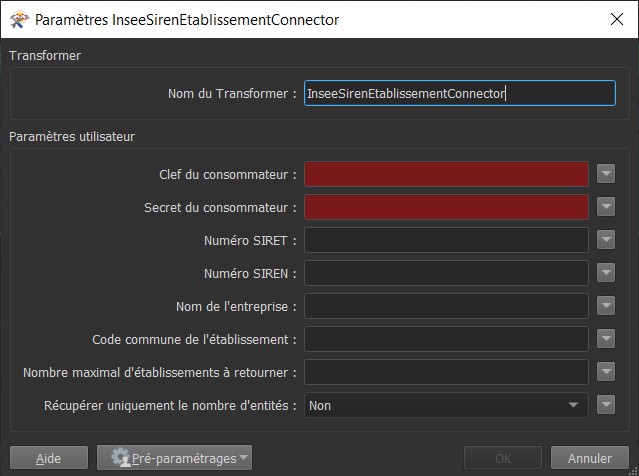The width and height of the screenshot is (639, 476).
Task: Open the Pré-paramétrages menu button
Action: pyautogui.click(x=174, y=458)
